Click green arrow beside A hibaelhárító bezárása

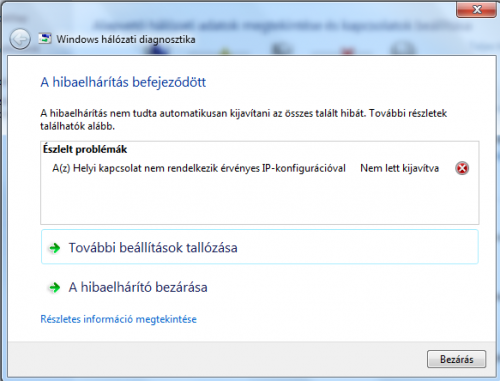point(55,287)
